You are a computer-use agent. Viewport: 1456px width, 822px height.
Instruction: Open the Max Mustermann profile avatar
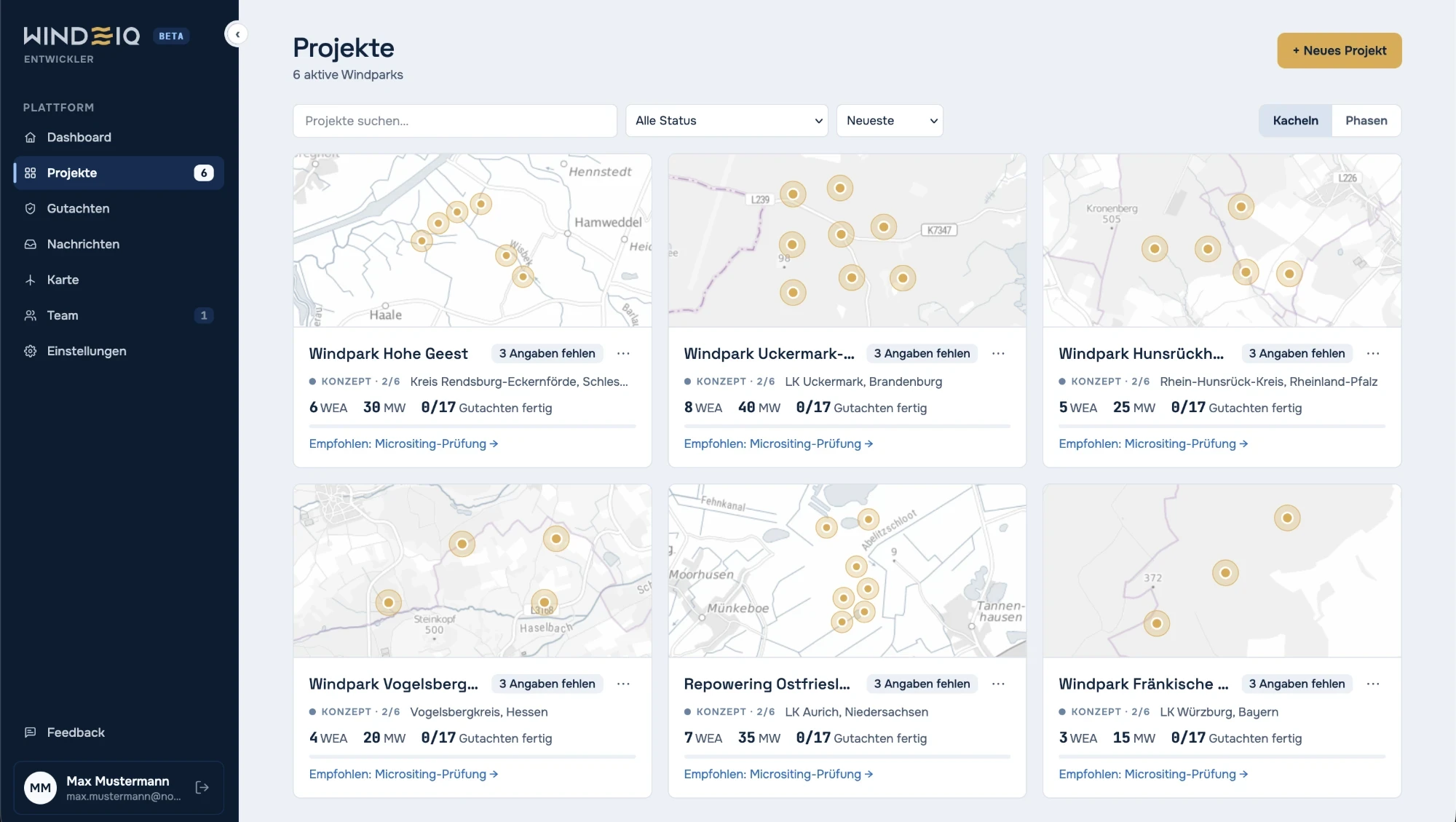pos(40,788)
